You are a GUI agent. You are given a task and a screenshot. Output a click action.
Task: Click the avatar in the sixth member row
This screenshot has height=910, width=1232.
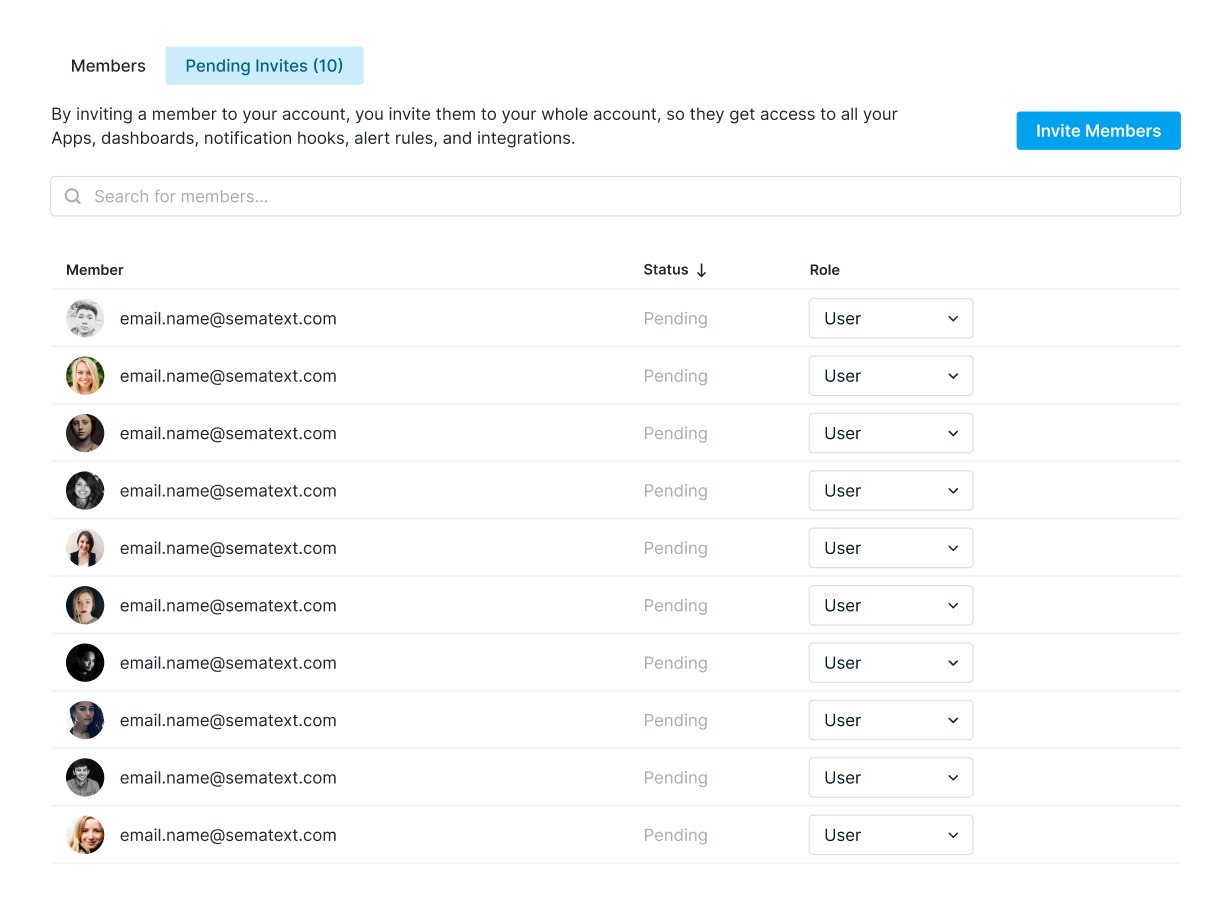[85, 605]
